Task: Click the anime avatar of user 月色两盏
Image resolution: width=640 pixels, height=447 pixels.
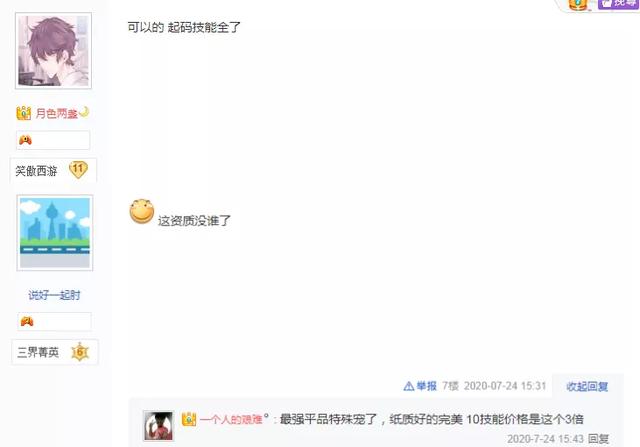Action: click(53, 51)
